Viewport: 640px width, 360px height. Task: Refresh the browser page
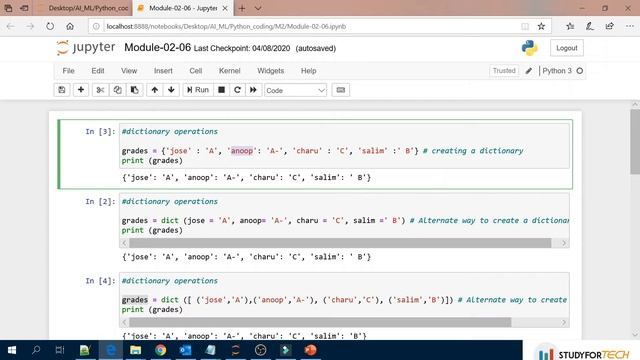50,26
